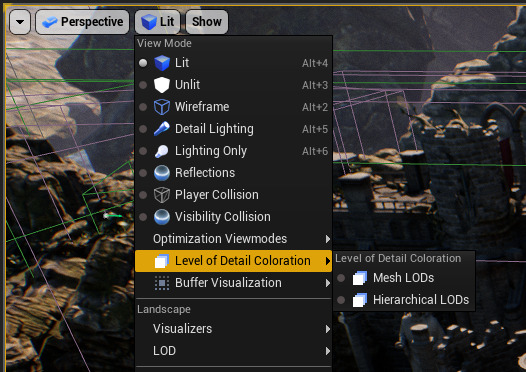
Task: Select the Hierarchical LODs radio button
Action: point(341,300)
